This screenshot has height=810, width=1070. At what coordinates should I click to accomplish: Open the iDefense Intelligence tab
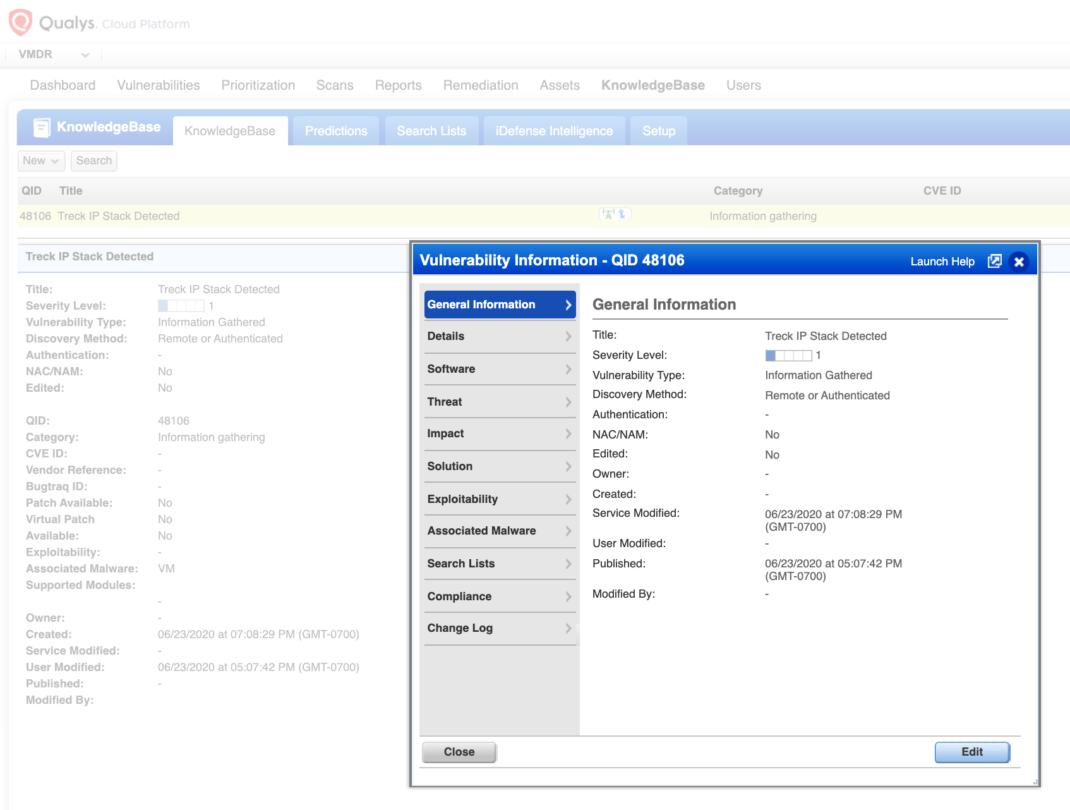point(554,131)
